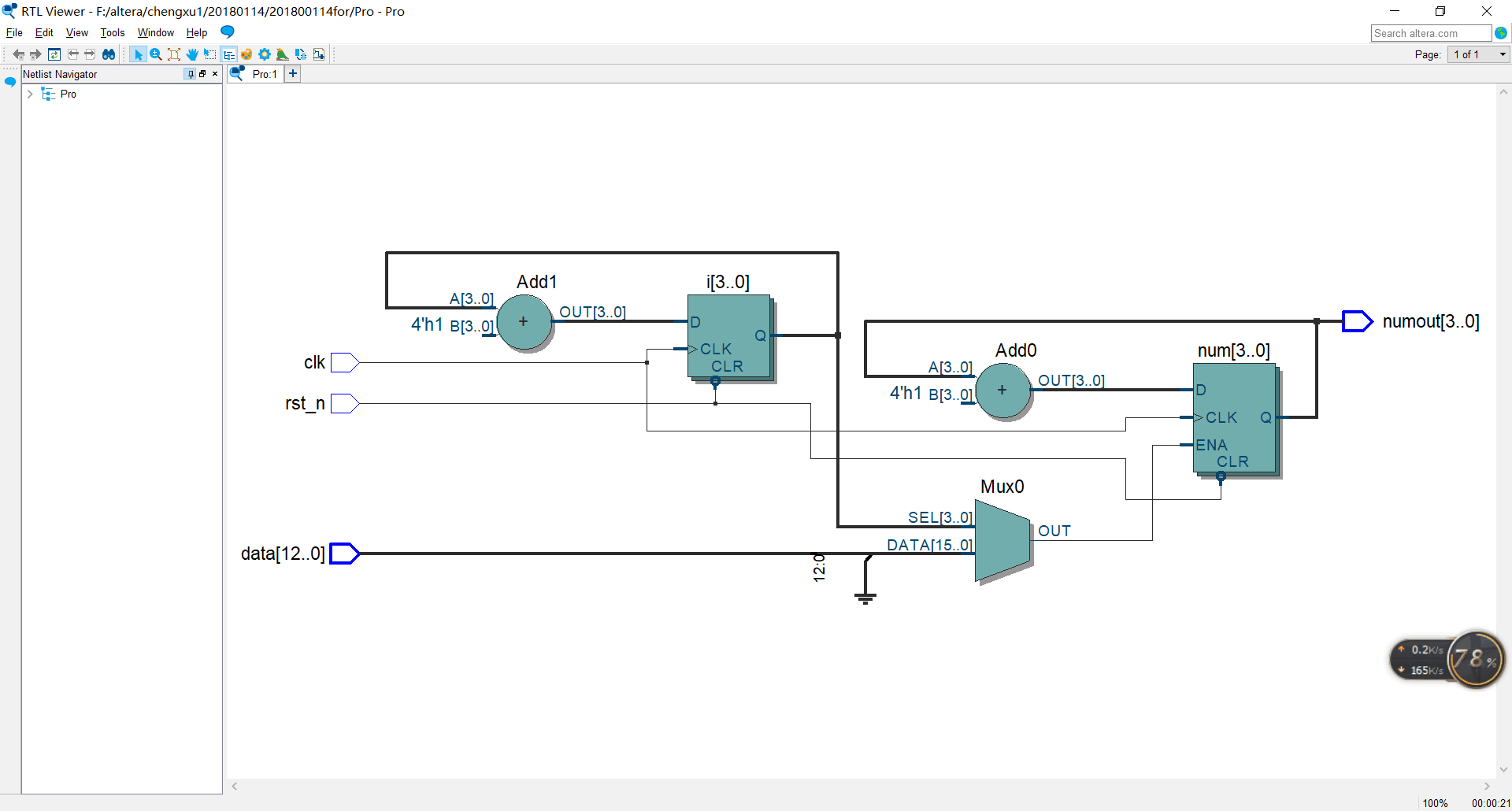This screenshot has height=811, width=1512.
Task: Click the Search altera.com input field
Action: pyautogui.click(x=1431, y=33)
